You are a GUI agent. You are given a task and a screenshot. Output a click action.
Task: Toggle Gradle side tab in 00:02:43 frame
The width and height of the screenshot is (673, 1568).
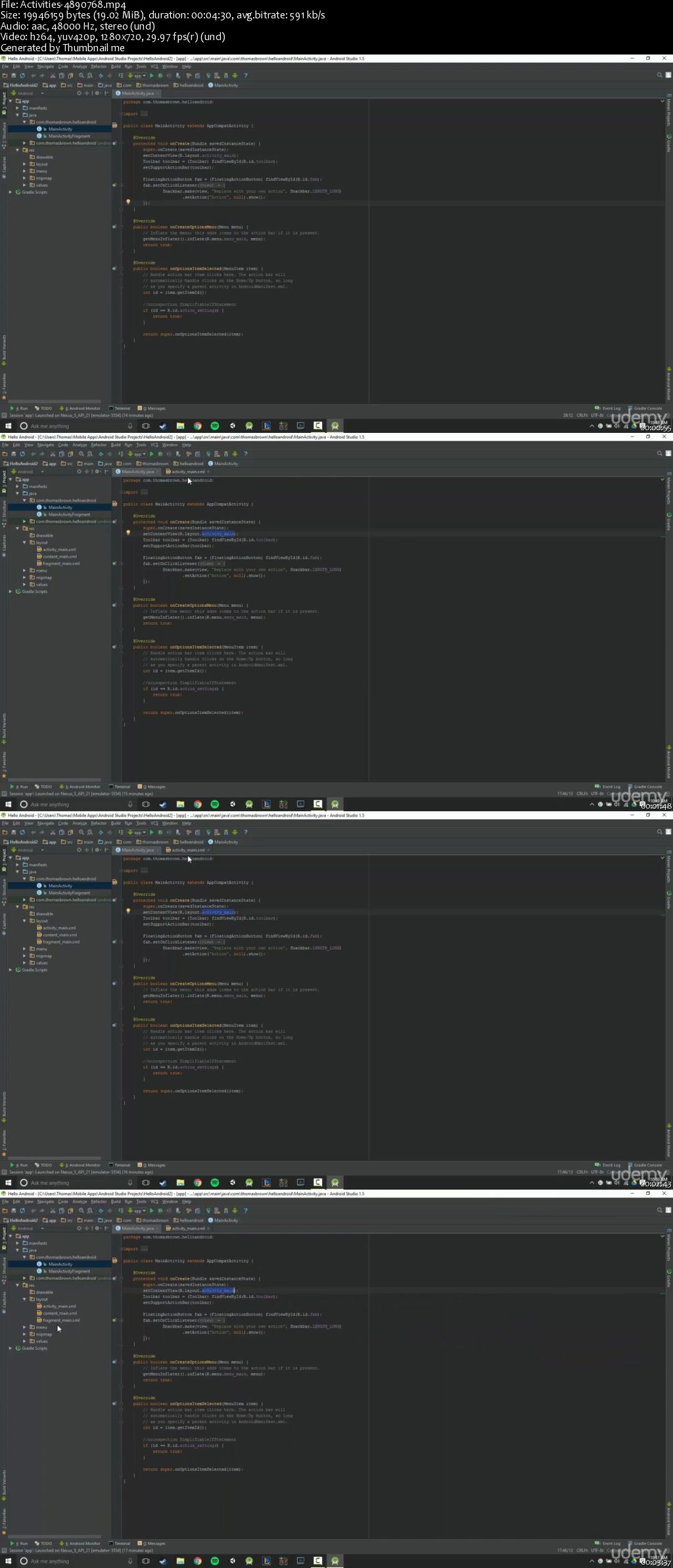point(669,899)
